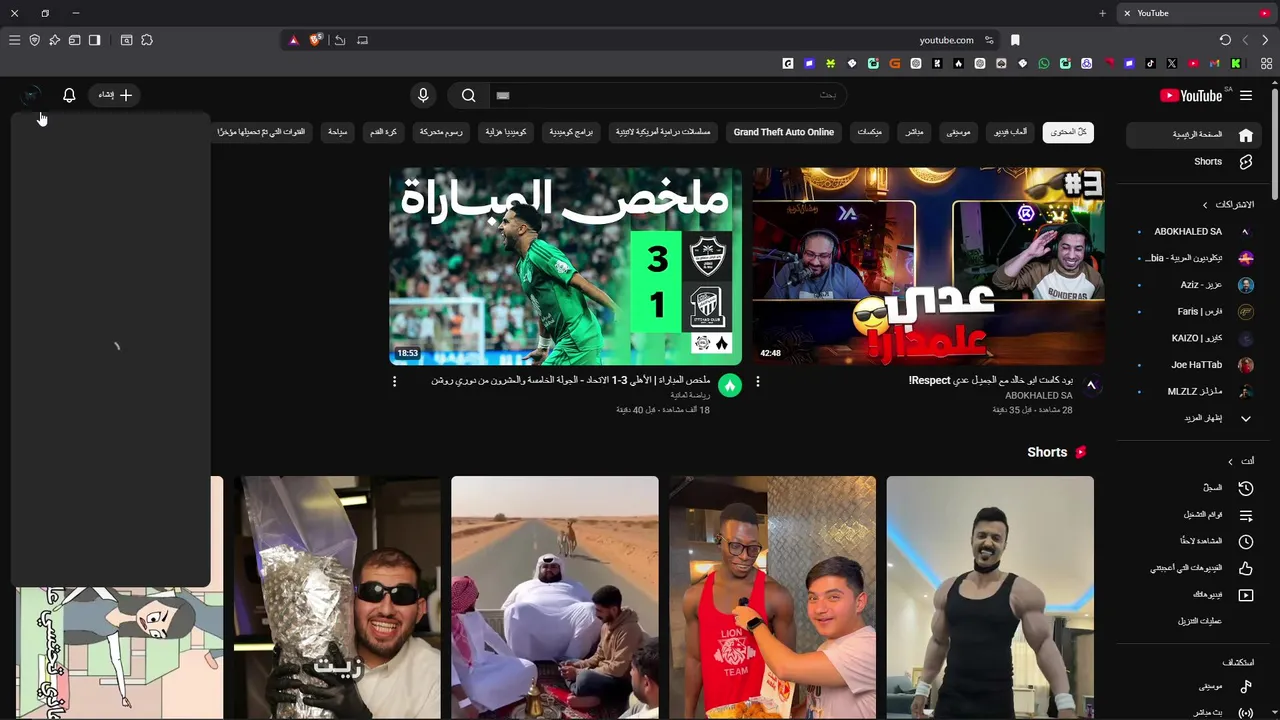Open the red tank top Shorts thumbnail
This screenshot has height=720, width=1280.
(x=772, y=598)
